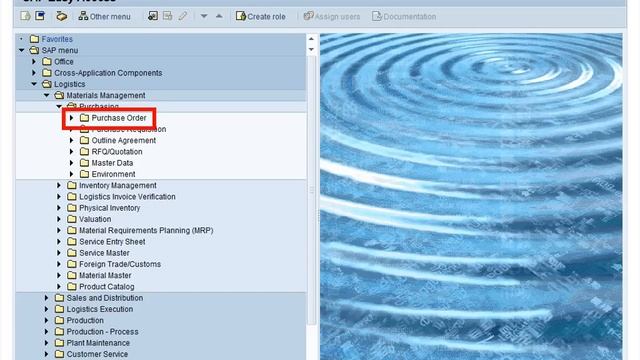The image size is (640, 360).
Task: Collapse the Materials Management arrow
Action: [47, 95]
